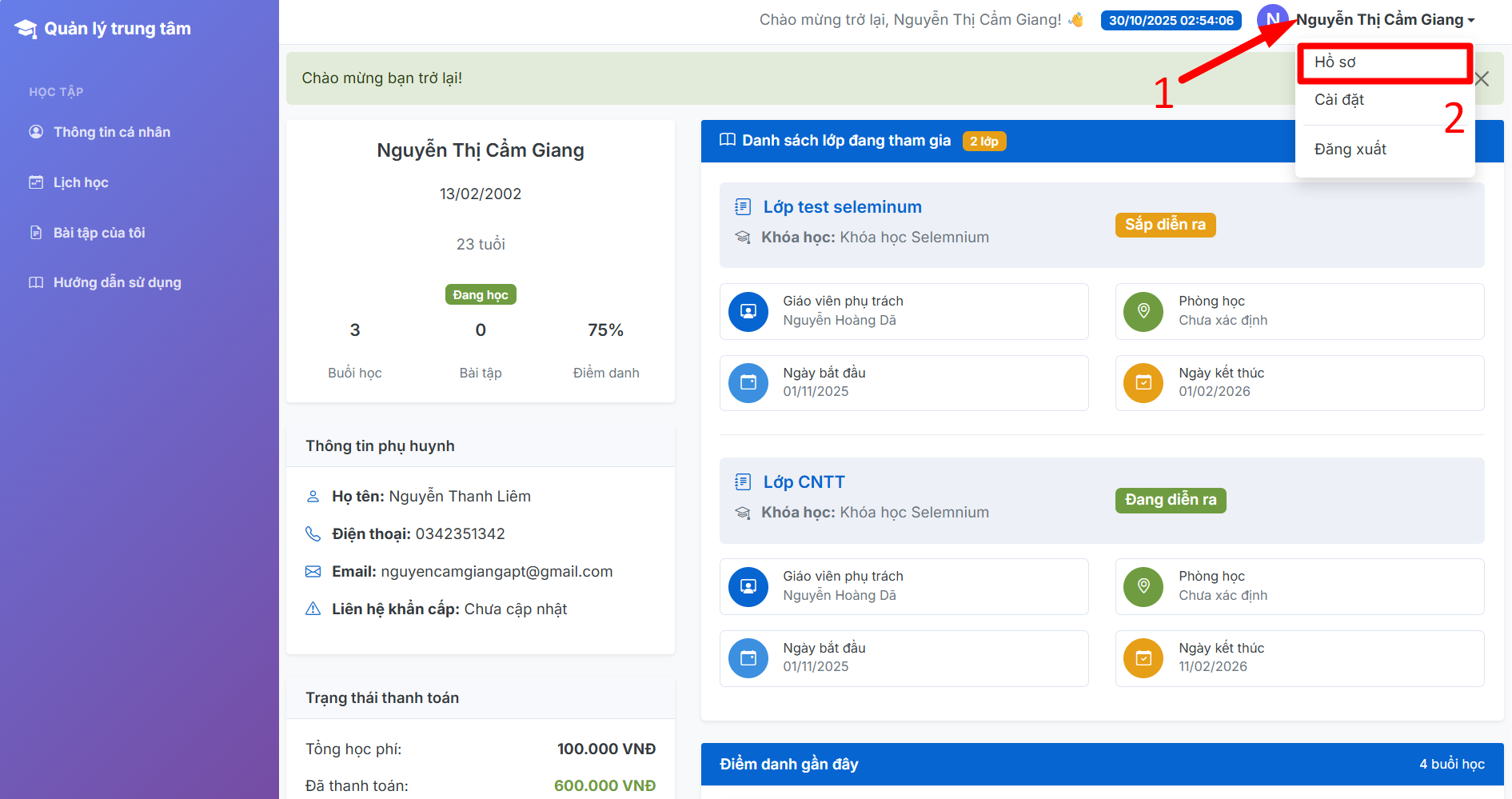Click the user avatar circle with letter N
The image size is (1512, 799).
1271,19
